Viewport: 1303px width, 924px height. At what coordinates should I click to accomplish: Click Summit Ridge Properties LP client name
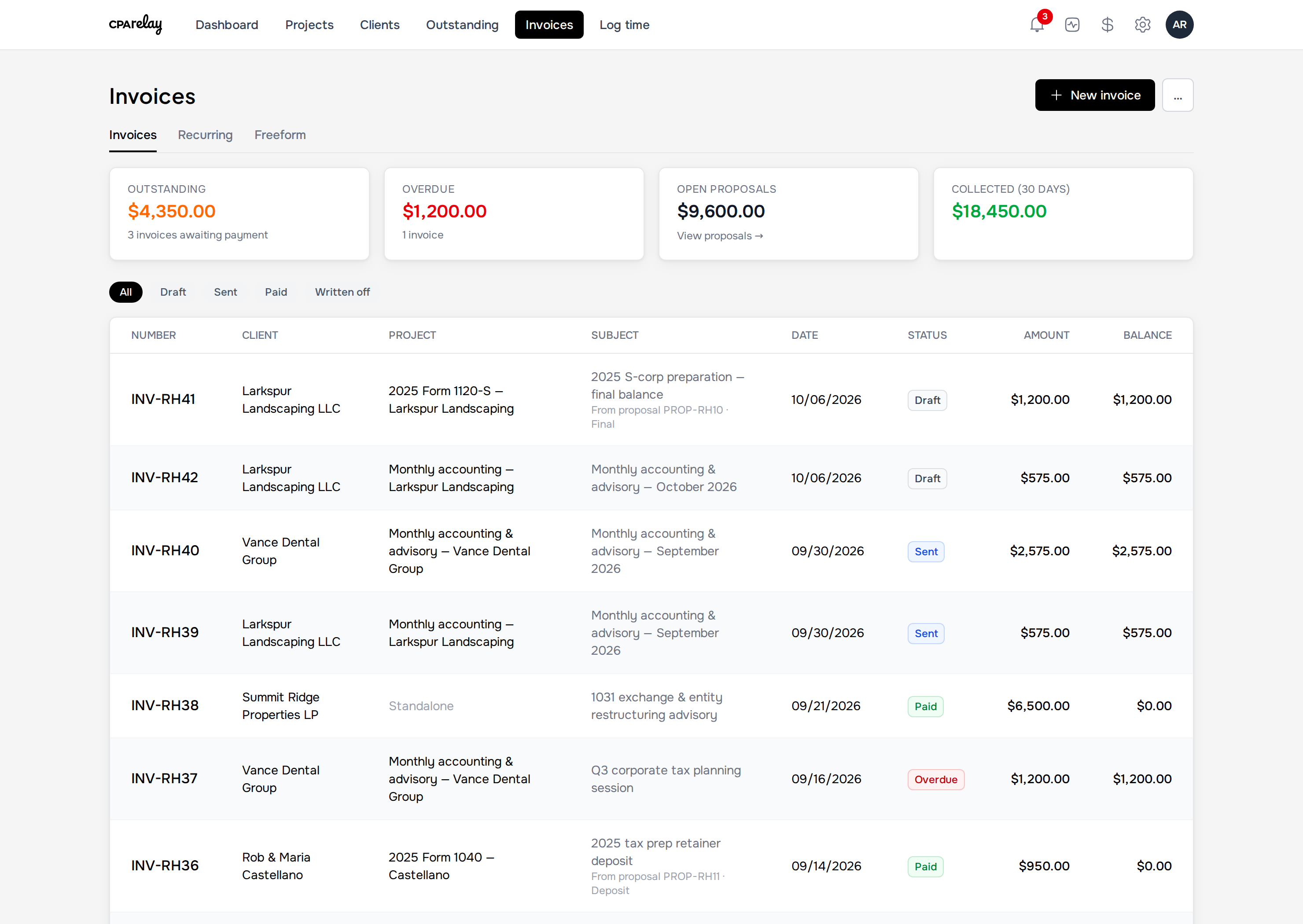pyautogui.click(x=281, y=705)
